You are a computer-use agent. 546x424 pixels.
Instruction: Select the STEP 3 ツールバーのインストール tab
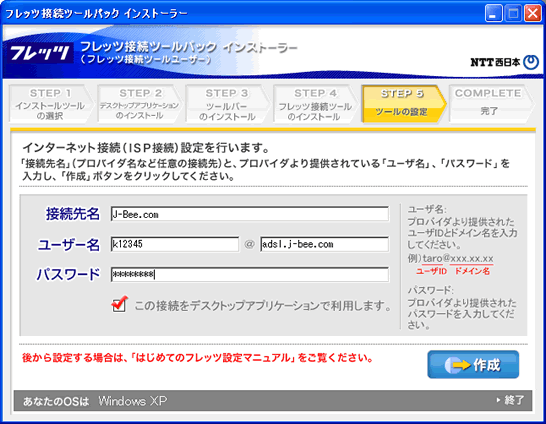click(227, 104)
